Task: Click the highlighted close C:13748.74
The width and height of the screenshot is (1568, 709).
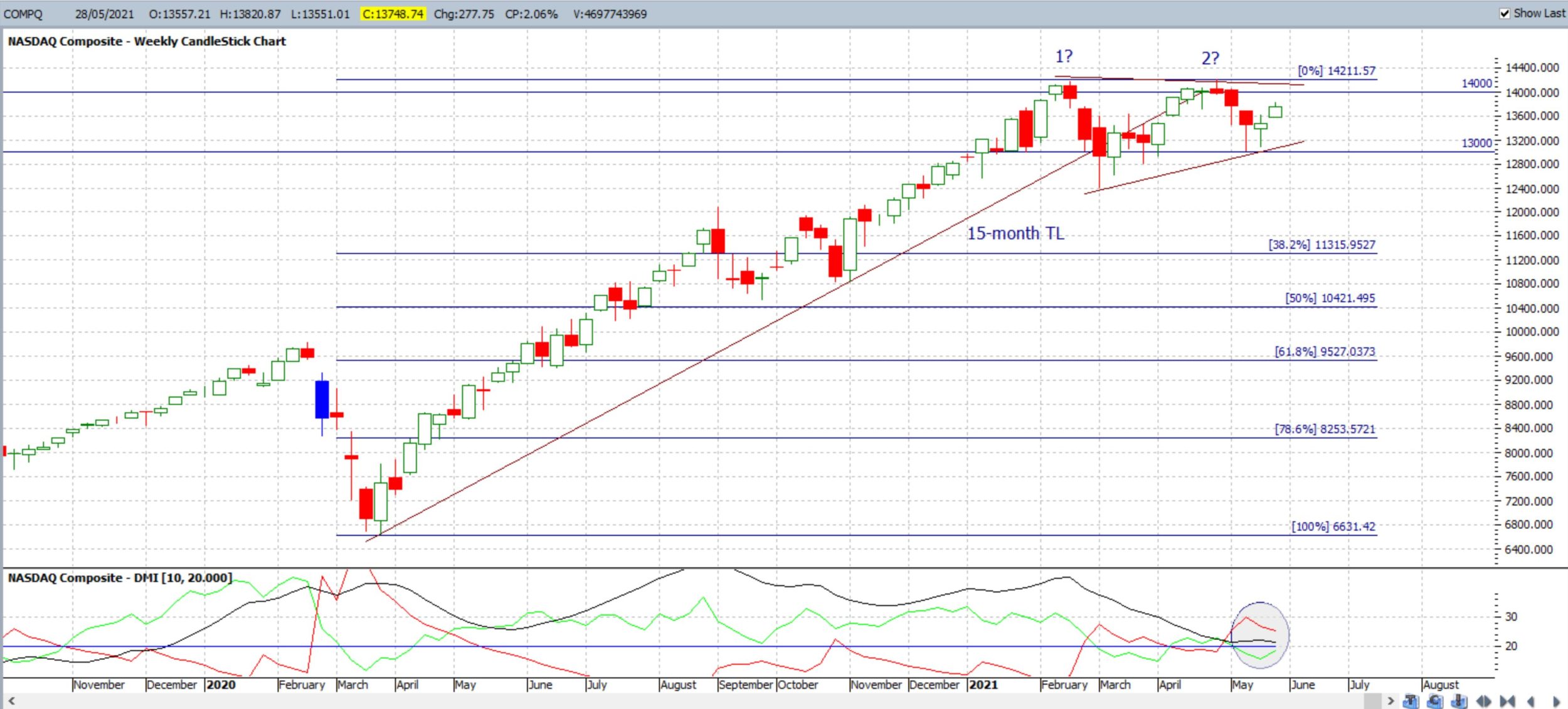Action: tap(393, 14)
